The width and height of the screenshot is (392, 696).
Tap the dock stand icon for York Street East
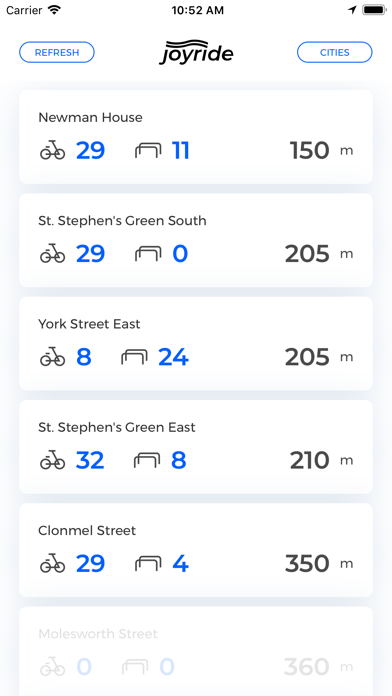135,357
